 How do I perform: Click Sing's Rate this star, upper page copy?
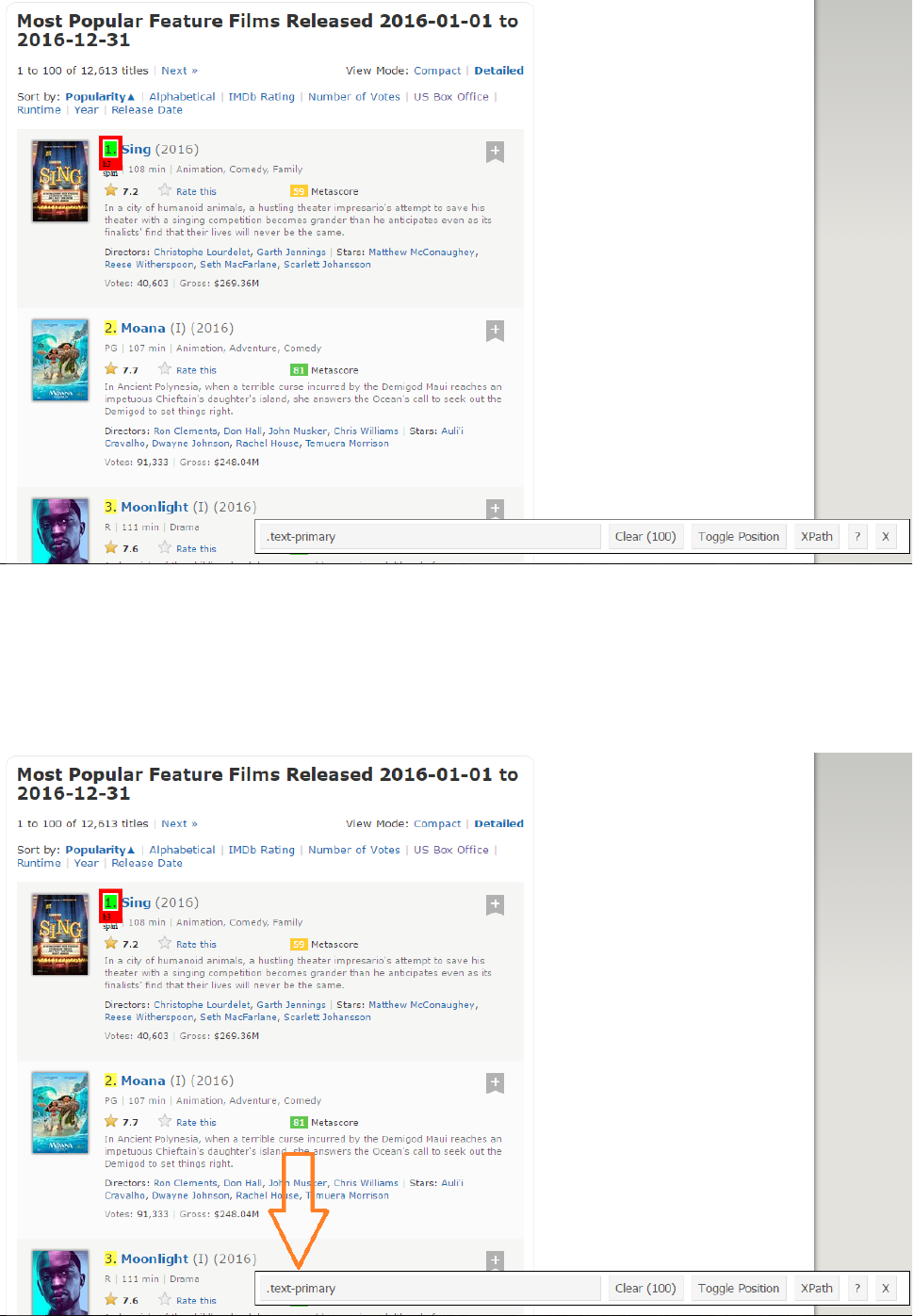165,190
